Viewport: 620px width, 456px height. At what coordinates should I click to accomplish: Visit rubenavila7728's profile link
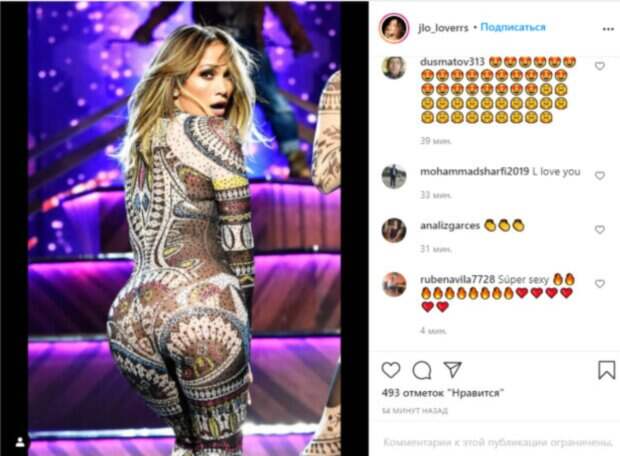coord(457,279)
